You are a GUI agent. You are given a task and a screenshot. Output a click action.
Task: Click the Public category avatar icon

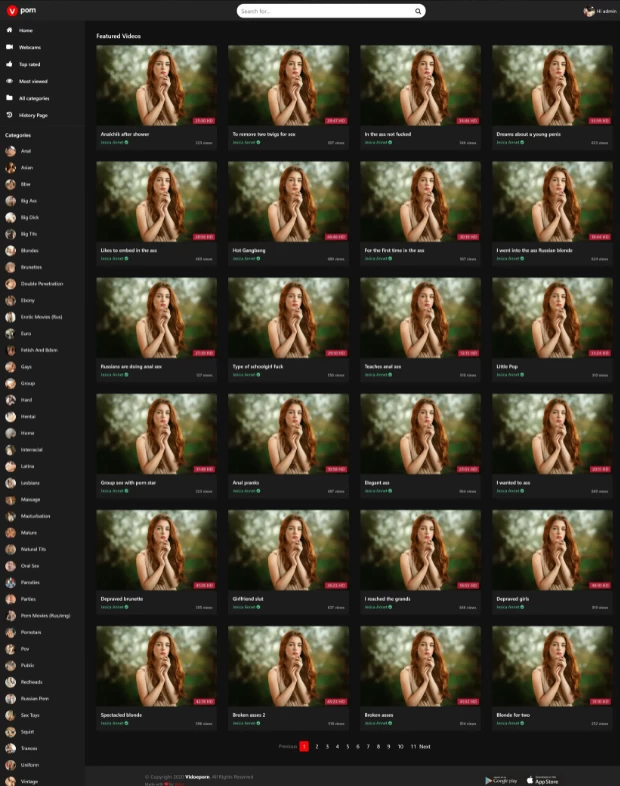11,666
